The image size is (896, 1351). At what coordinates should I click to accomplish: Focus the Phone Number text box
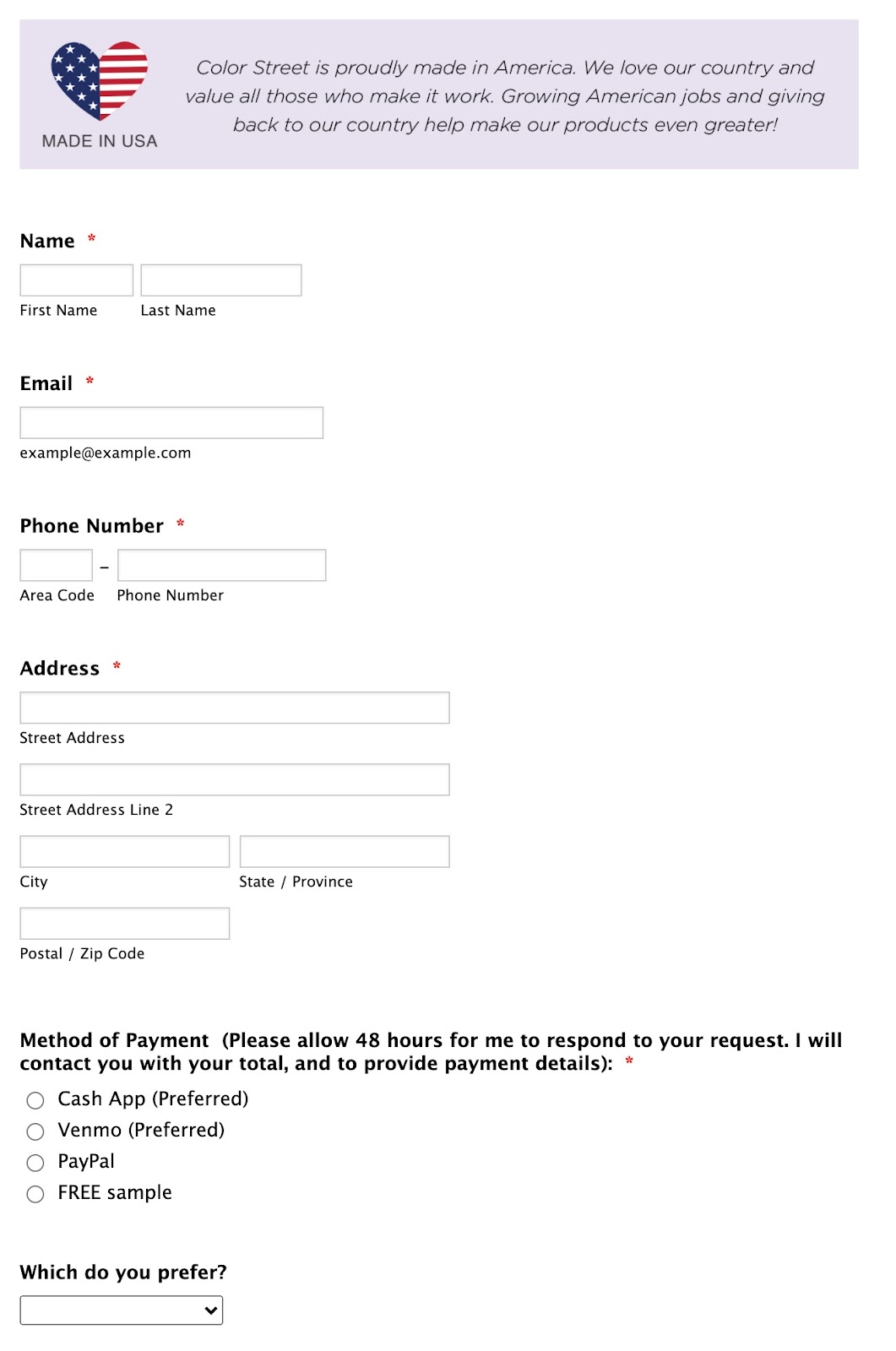tap(222, 566)
